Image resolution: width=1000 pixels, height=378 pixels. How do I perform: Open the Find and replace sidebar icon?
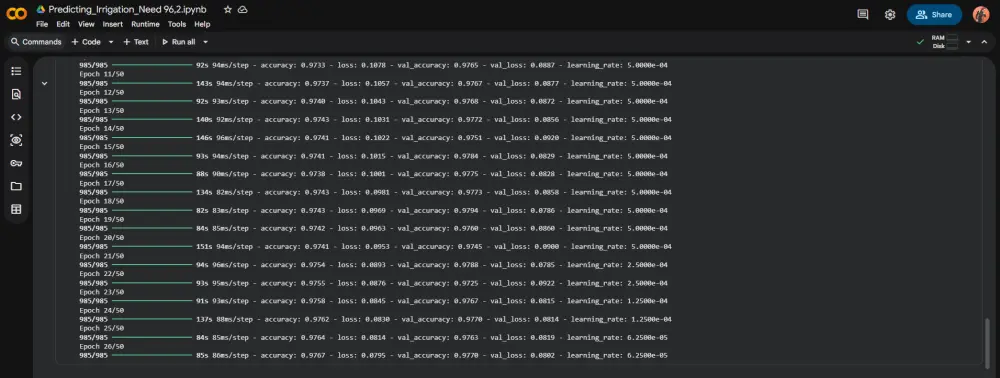pyautogui.click(x=17, y=94)
